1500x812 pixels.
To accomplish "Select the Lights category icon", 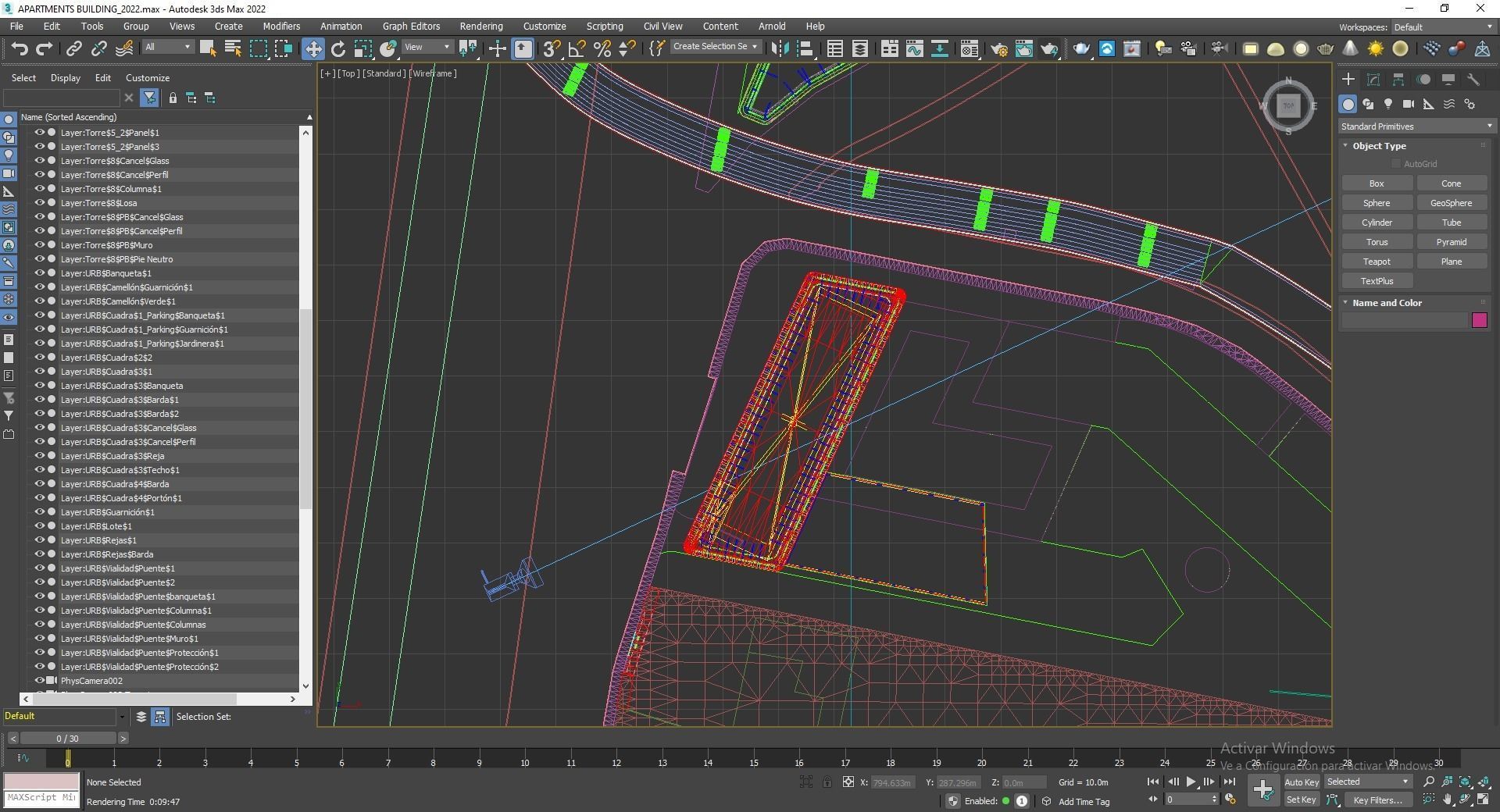I will coord(1388,104).
